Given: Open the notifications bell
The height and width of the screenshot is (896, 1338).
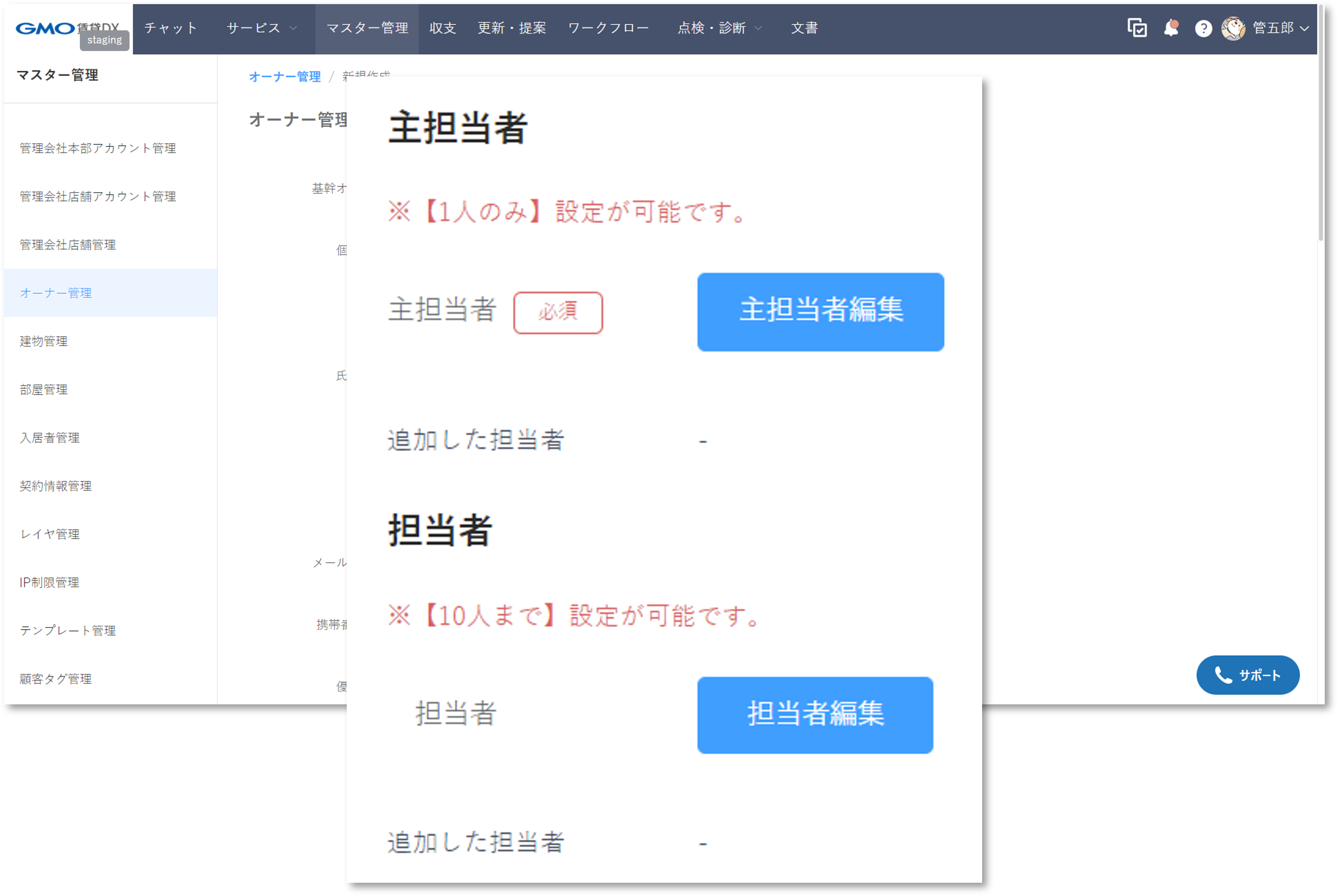Looking at the screenshot, I should 1171,28.
